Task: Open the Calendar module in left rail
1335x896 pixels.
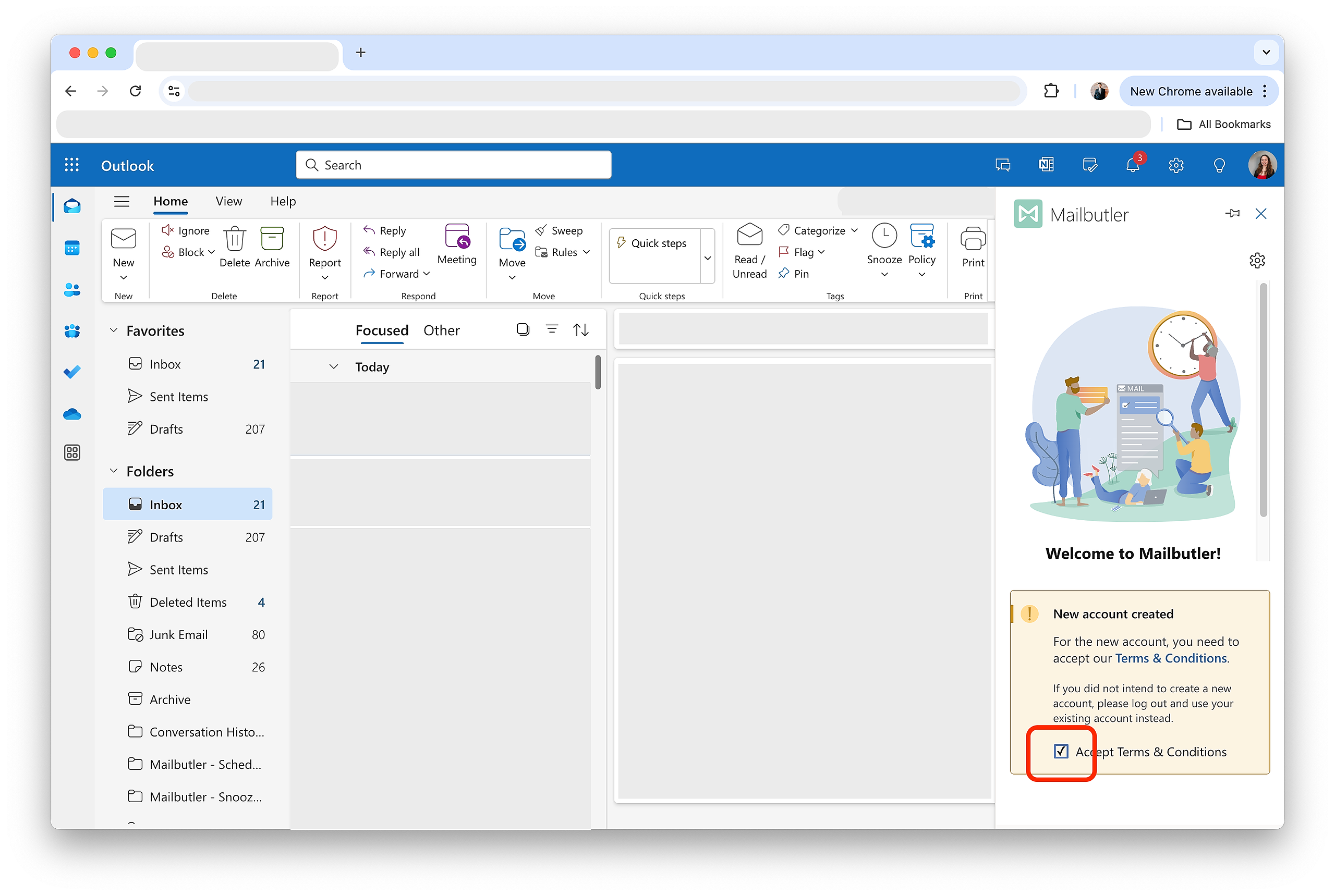Action: pos(72,248)
